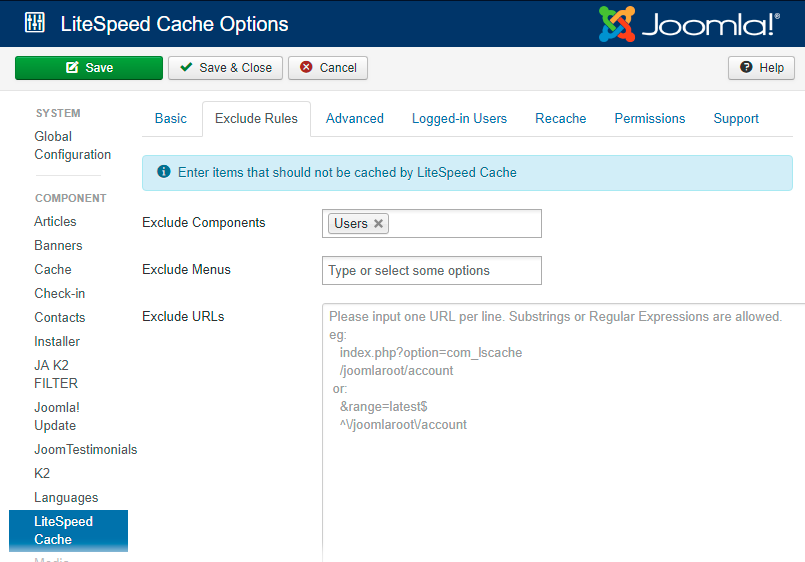Select K2 in the sidebar
805x562 pixels.
(x=42, y=473)
